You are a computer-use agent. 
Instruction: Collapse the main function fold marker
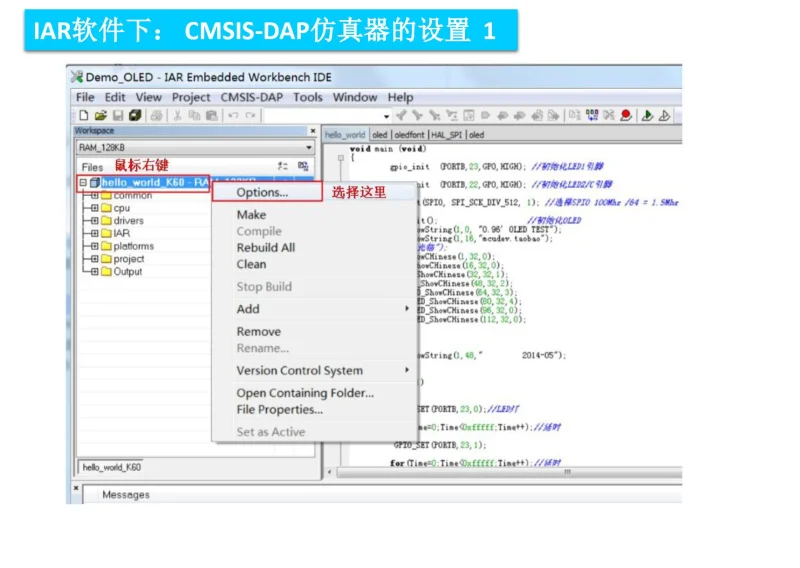tap(341, 158)
